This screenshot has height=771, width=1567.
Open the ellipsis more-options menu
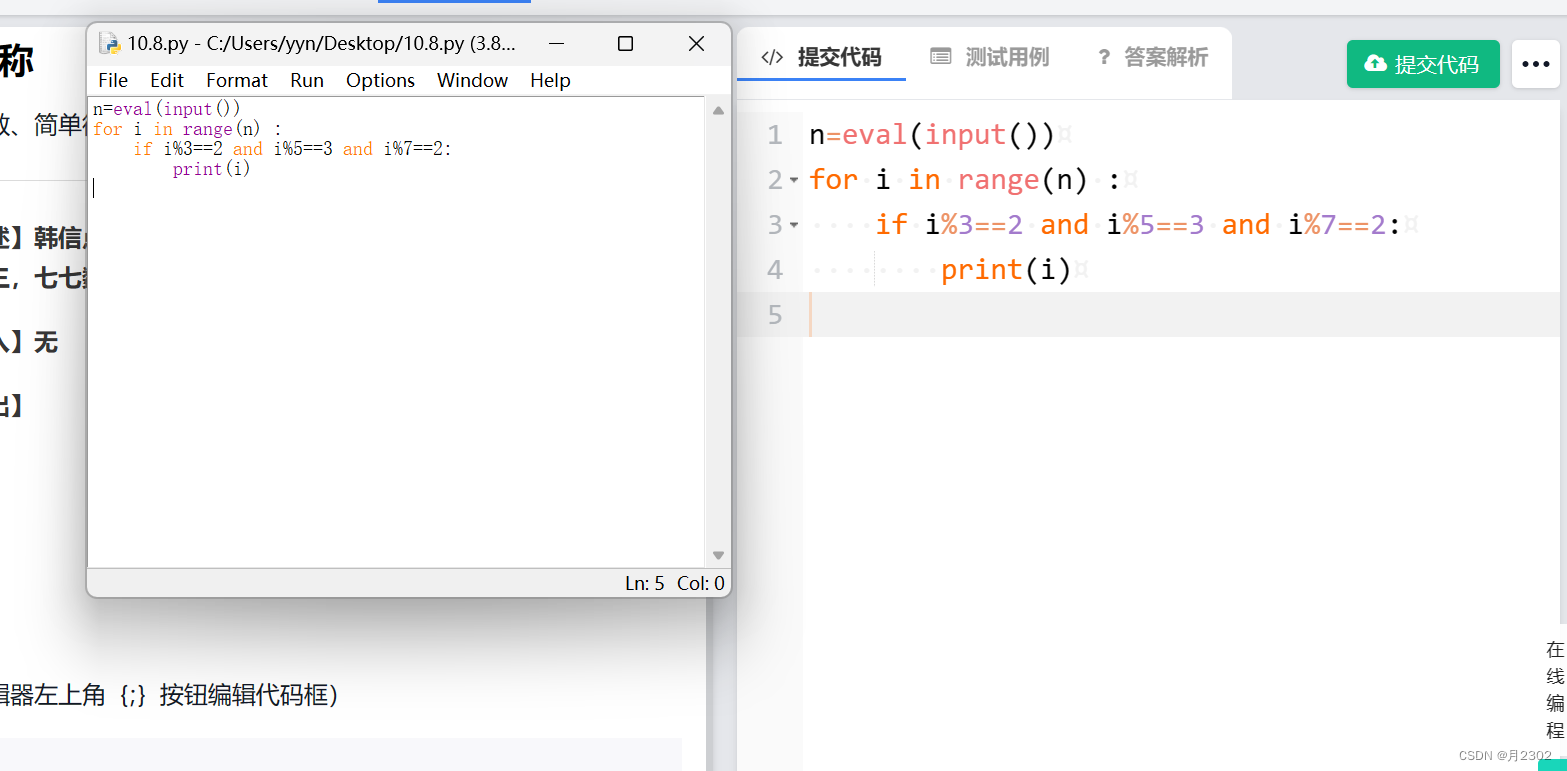tap(1535, 63)
